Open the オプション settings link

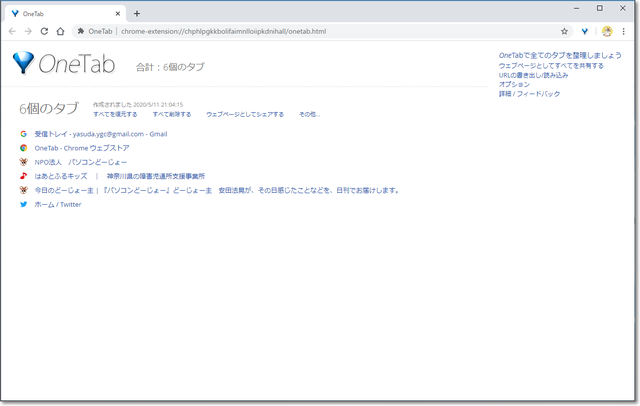click(x=514, y=84)
